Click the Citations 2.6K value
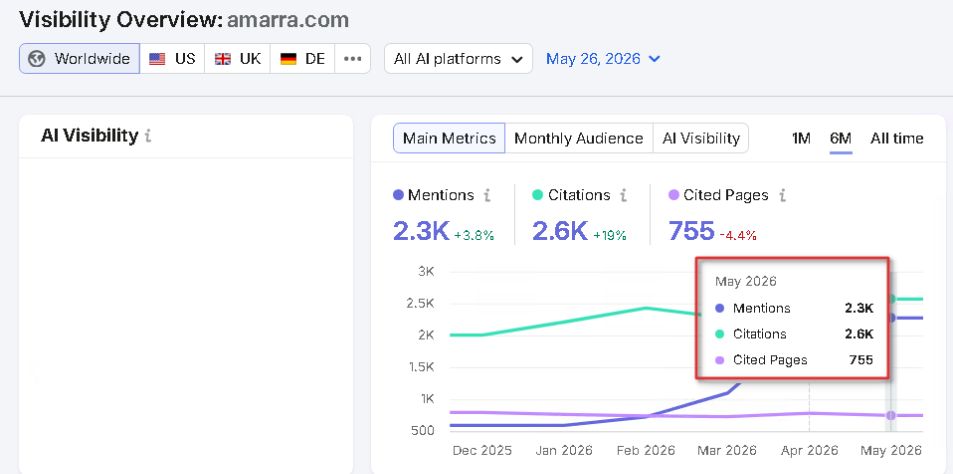The height and width of the screenshot is (474, 953). click(x=560, y=231)
